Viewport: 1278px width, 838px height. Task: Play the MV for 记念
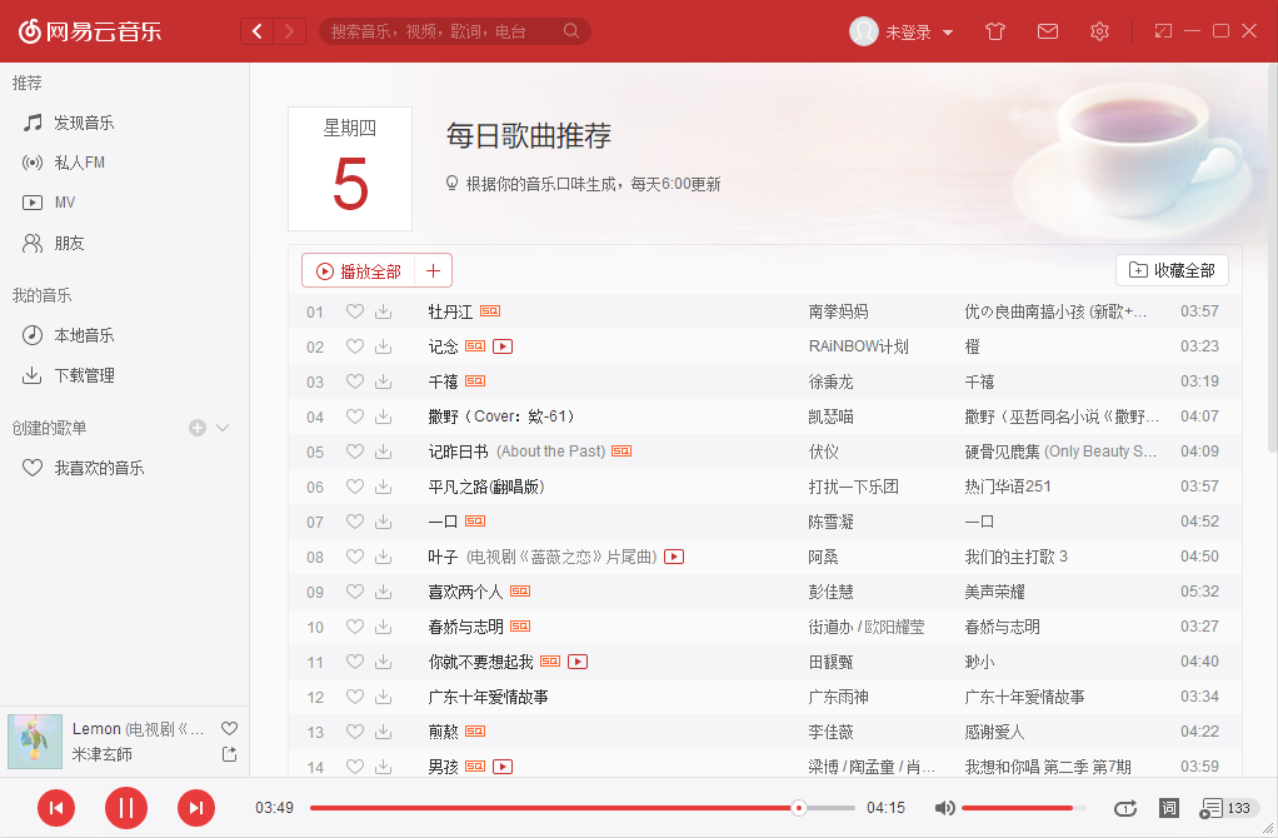[x=503, y=347]
